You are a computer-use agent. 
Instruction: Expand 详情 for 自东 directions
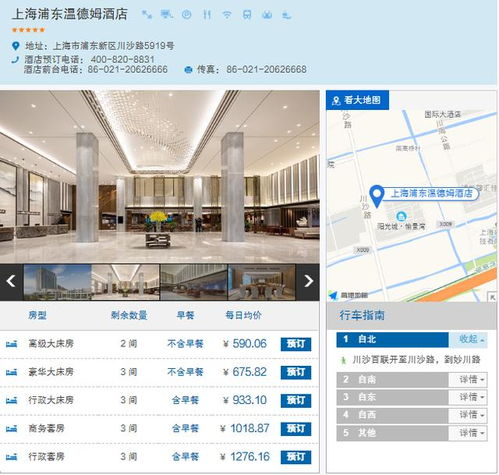click(468, 397)
